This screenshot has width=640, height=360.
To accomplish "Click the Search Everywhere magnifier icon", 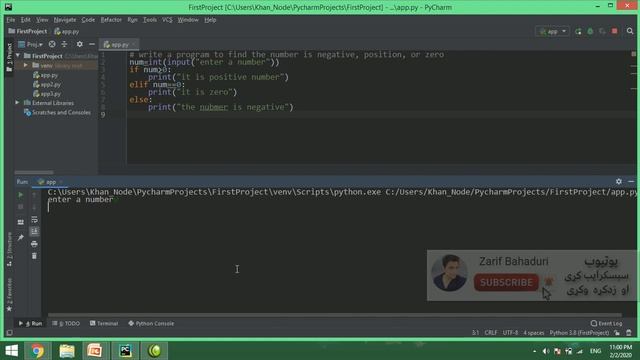I will point(630,31).
